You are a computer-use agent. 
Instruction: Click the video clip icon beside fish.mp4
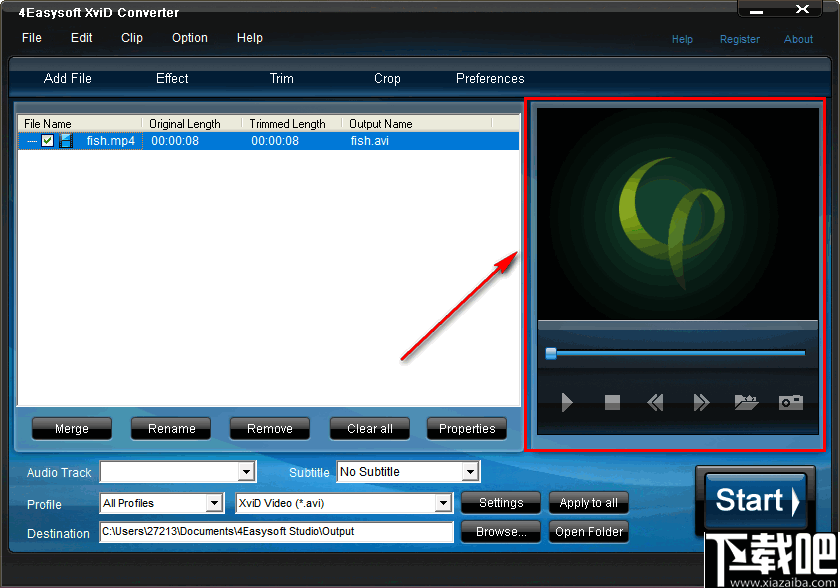tap(66, 141)
